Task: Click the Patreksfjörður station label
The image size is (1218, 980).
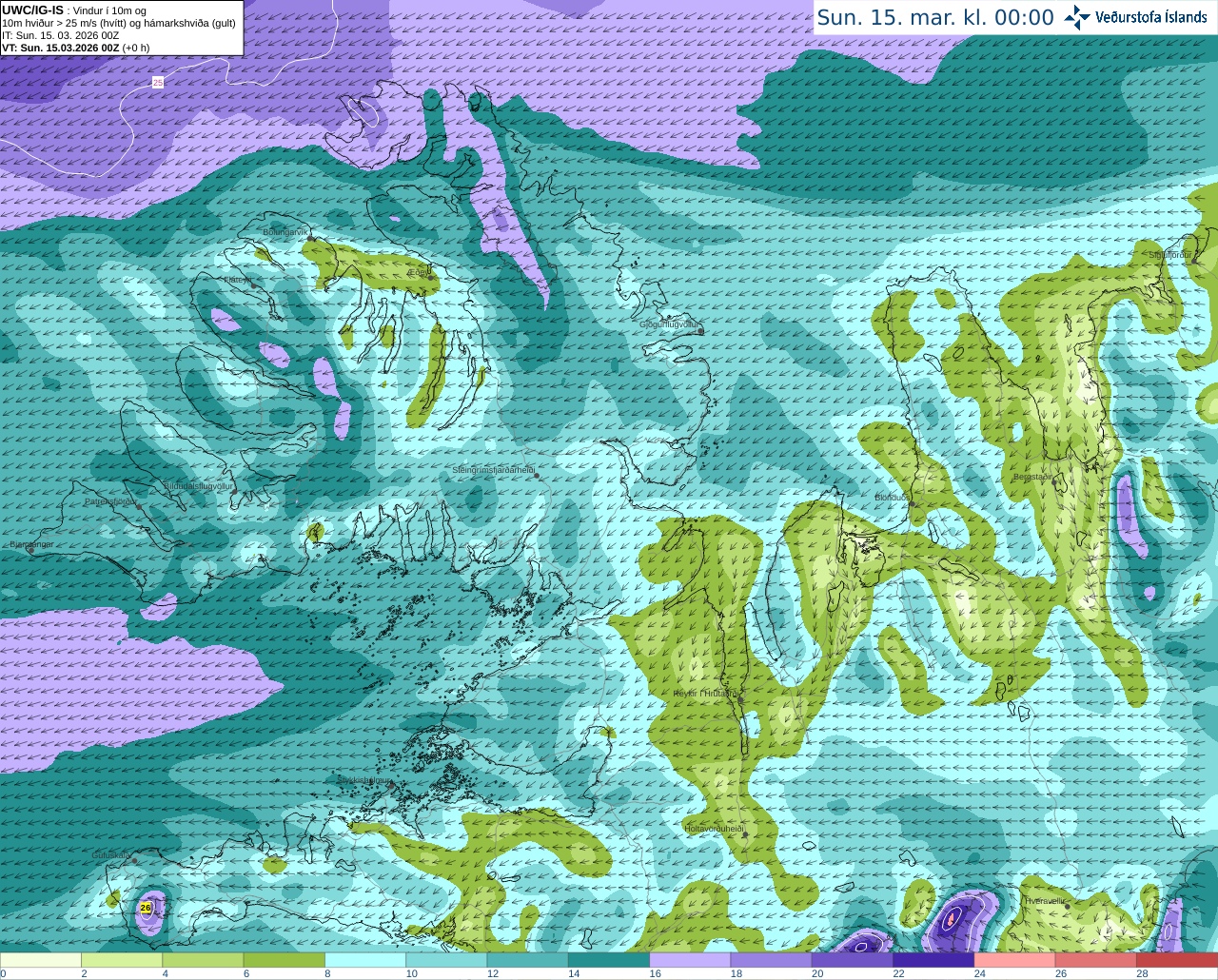Action: point(111,501)
